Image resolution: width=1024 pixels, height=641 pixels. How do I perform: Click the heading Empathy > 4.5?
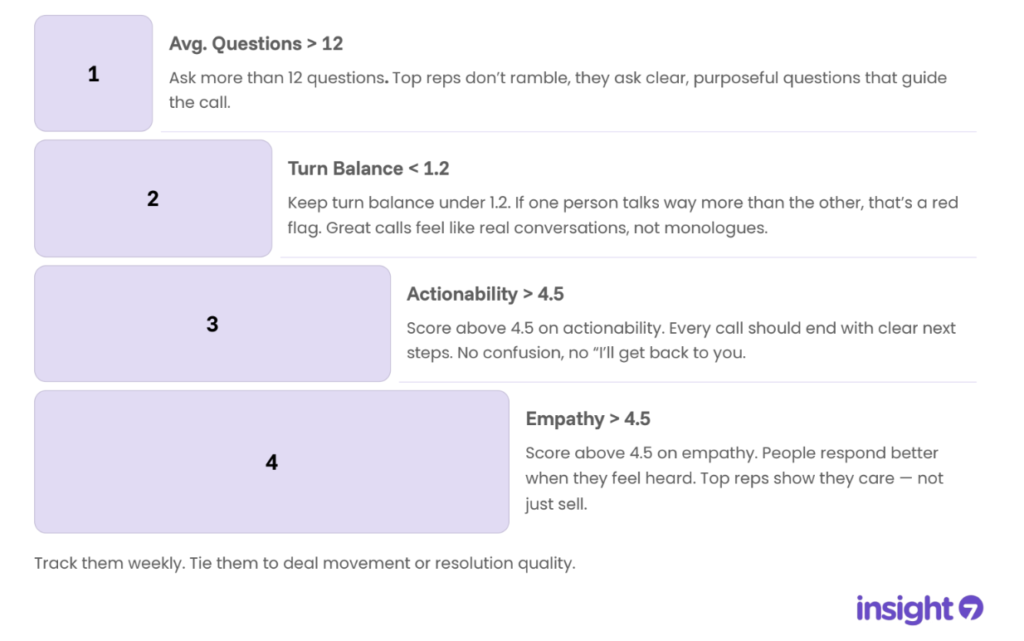coord(588,419)
